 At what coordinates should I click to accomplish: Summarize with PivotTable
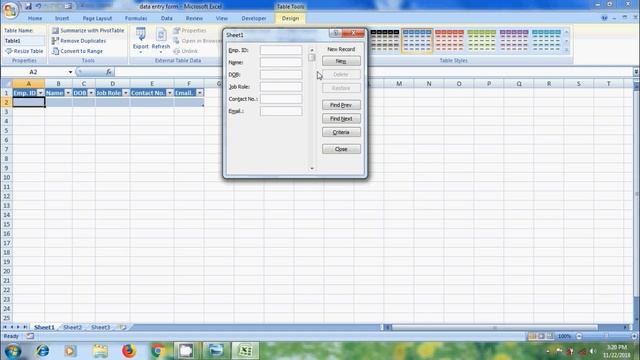click(x=88, y=31)
